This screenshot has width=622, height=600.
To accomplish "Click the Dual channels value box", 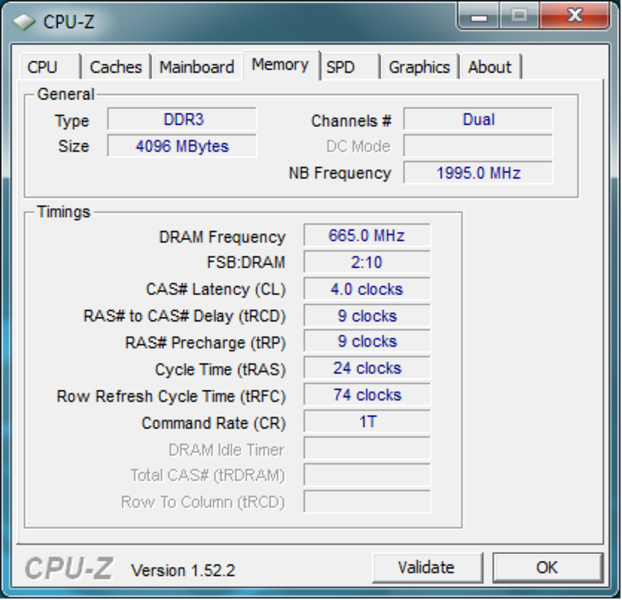I will [x=478, y=120].
